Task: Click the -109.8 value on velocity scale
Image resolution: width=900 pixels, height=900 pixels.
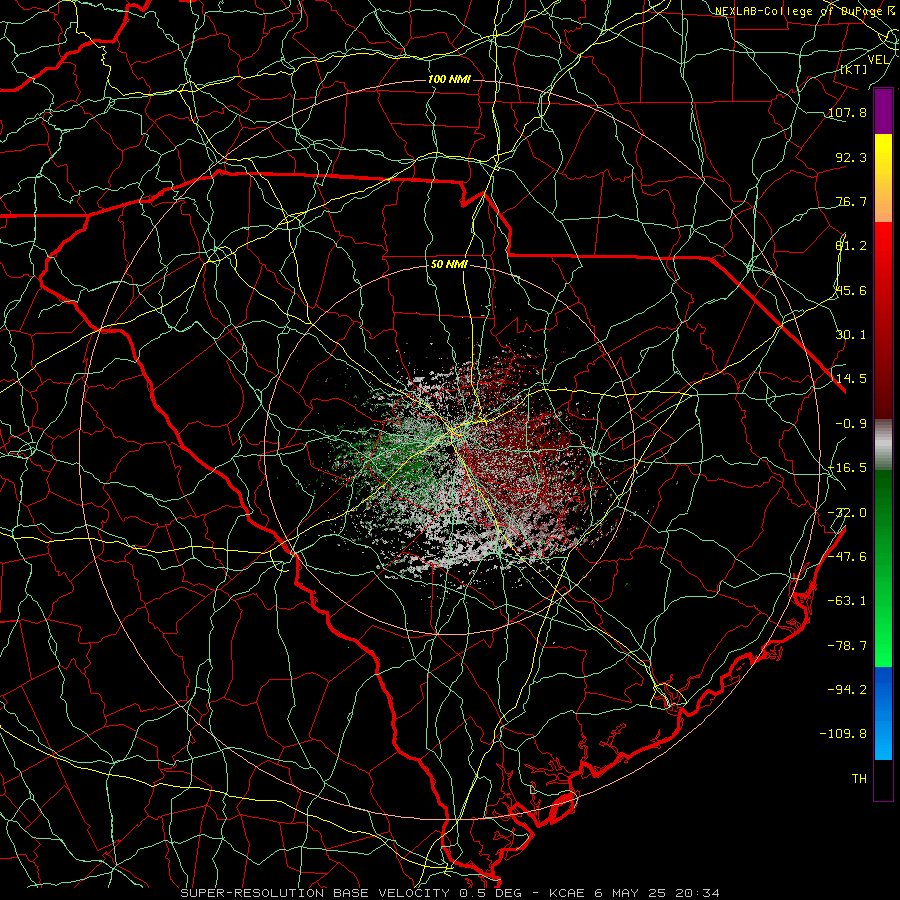Action: click(x=843, y=734)
